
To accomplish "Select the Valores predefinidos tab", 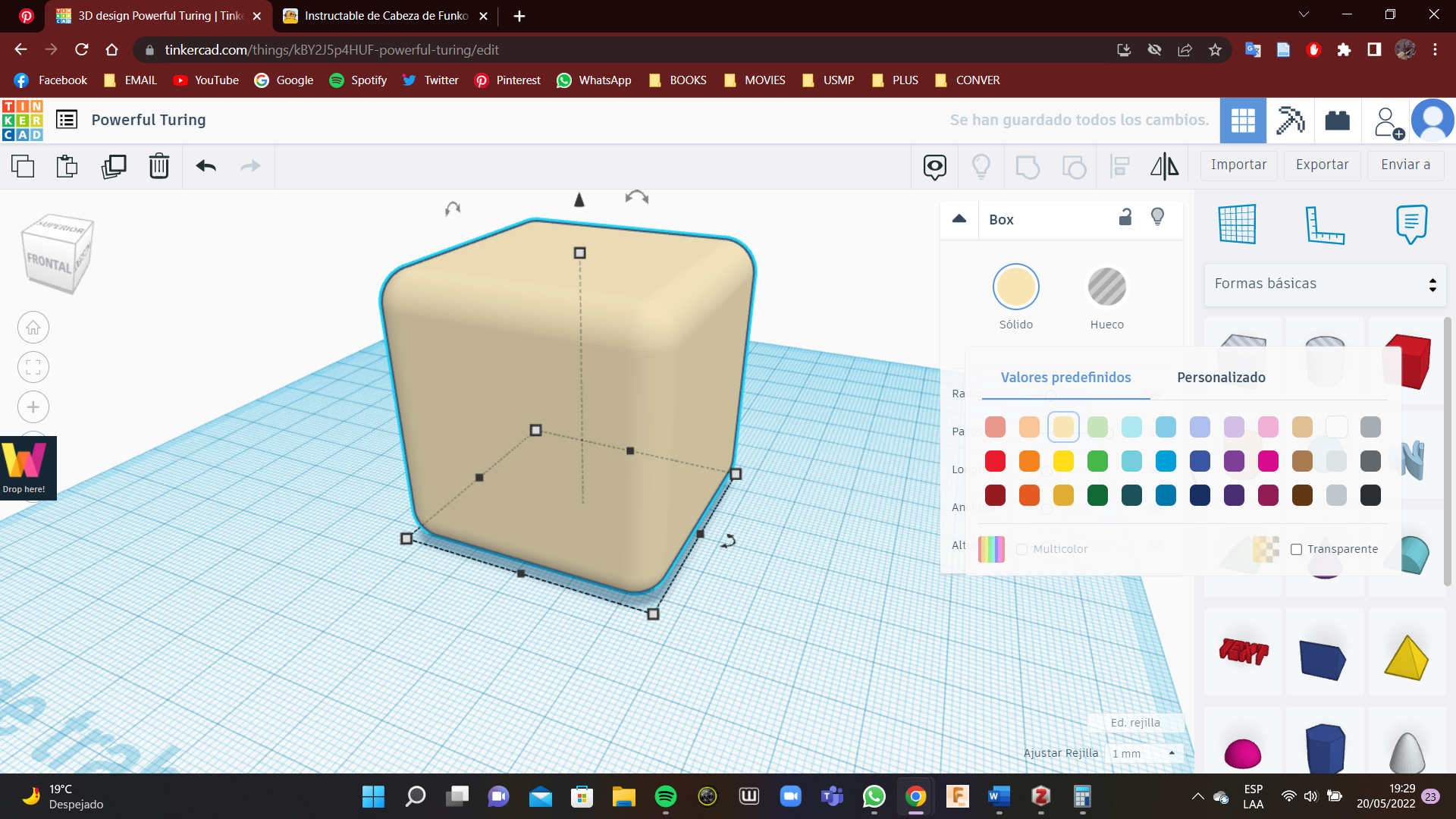I will coord(1065,378).
